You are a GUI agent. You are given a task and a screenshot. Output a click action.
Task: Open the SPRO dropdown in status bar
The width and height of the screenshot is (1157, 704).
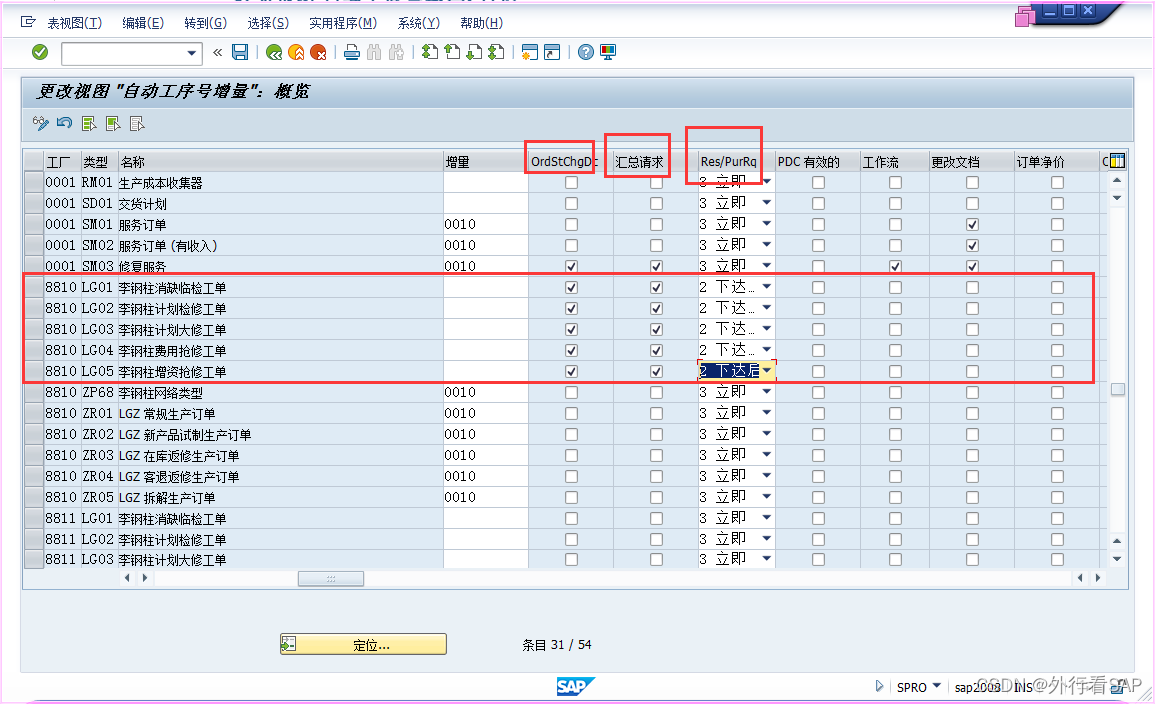937,686
